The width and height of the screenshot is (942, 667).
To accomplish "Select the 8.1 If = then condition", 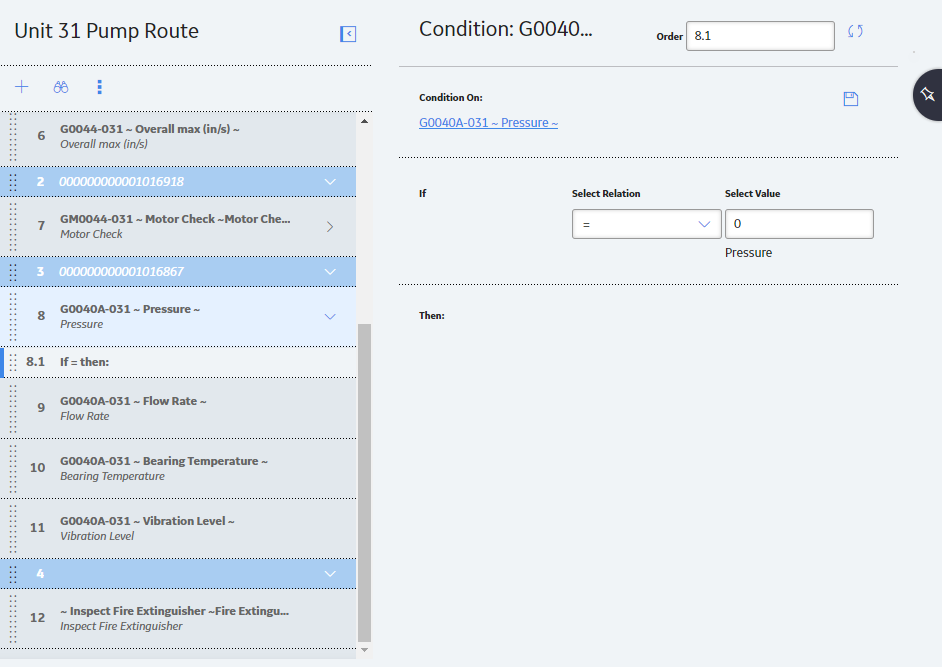I will (x=180, y=362).
